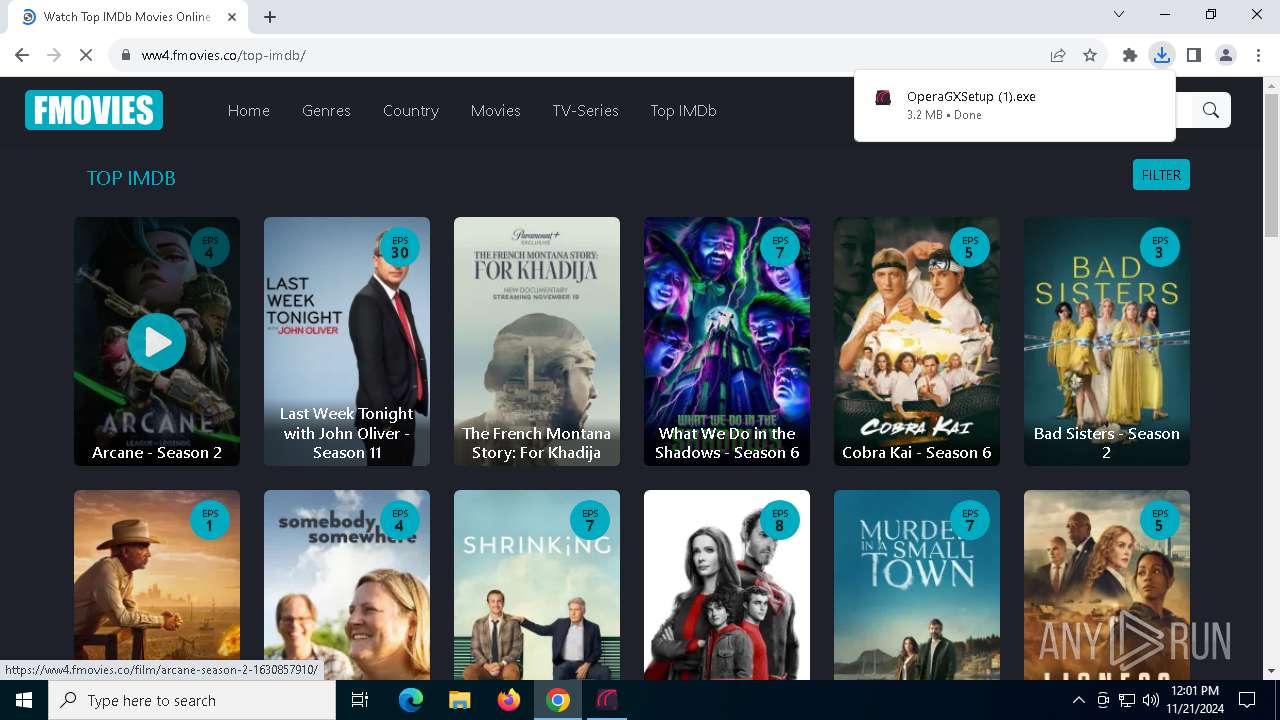Open the Movies section
The image size is (1280, 720).
[496, 111]
